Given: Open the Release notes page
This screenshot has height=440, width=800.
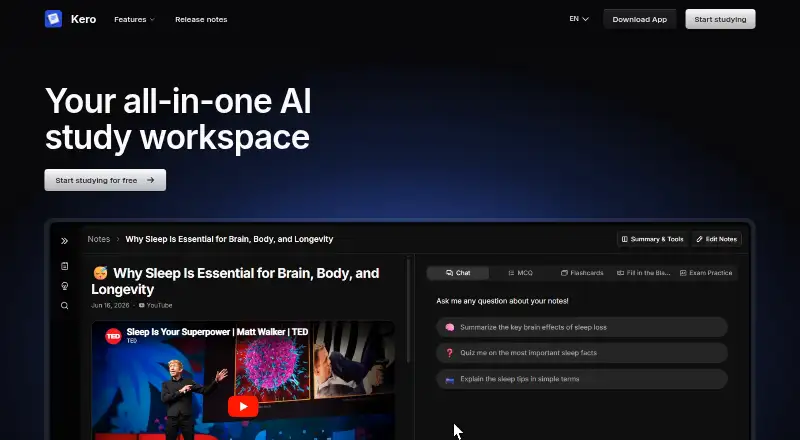Looking at the screenshot, I should [201, 19].
